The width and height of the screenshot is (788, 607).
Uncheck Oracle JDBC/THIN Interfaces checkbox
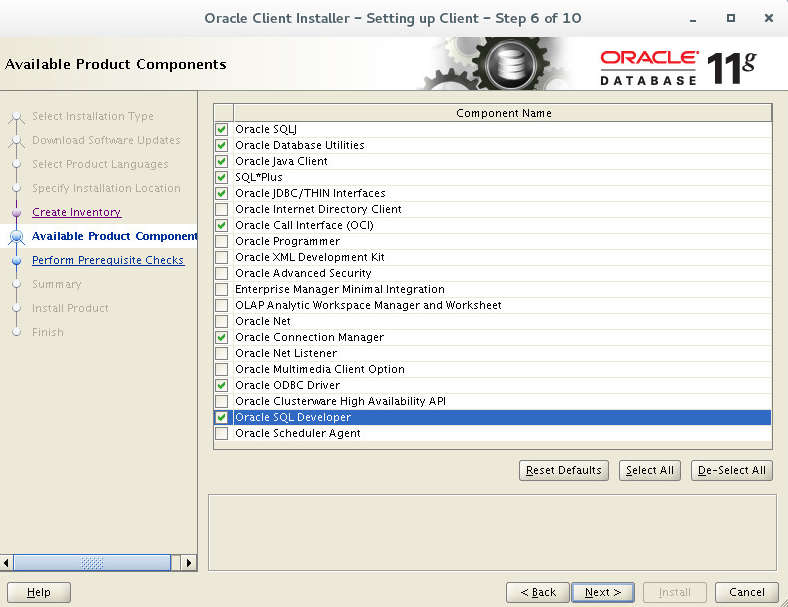[222, 193]
